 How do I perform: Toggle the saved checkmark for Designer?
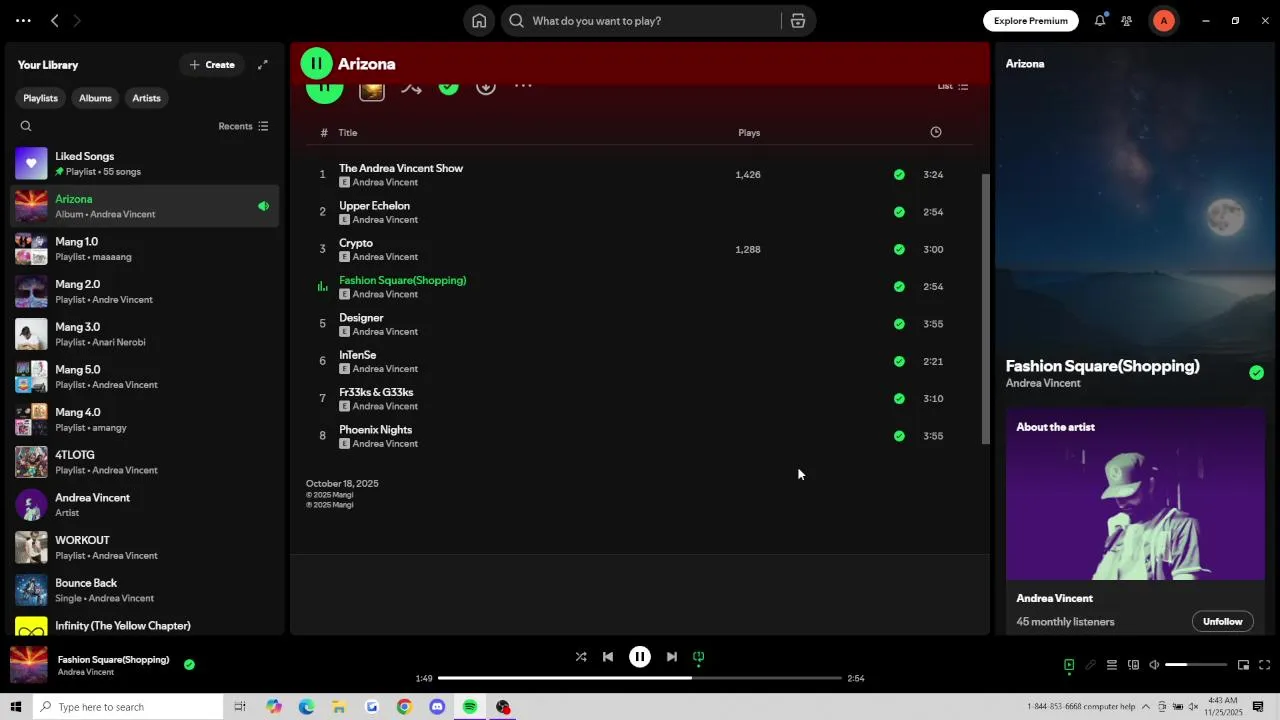pos(899,324)
